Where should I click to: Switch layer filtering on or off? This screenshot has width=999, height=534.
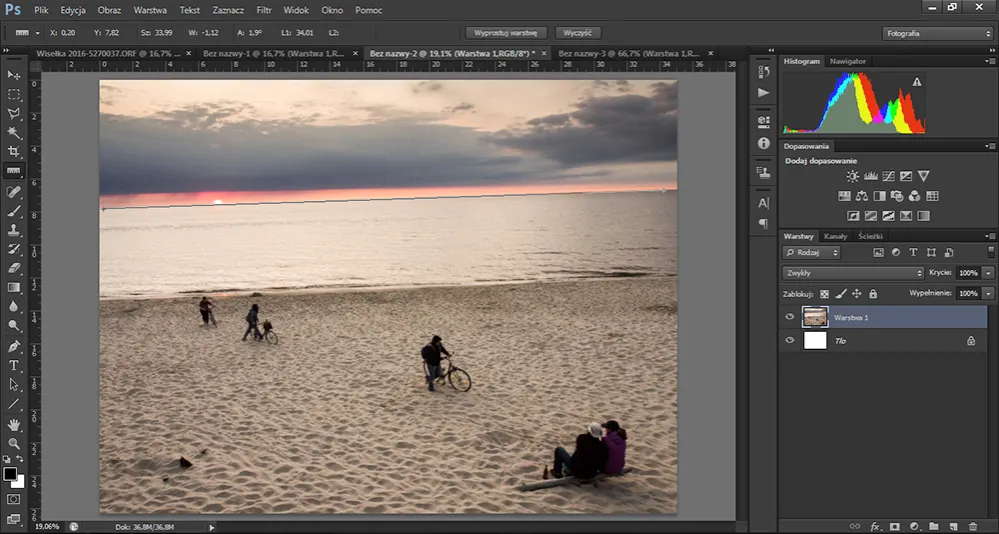[991, 252]
